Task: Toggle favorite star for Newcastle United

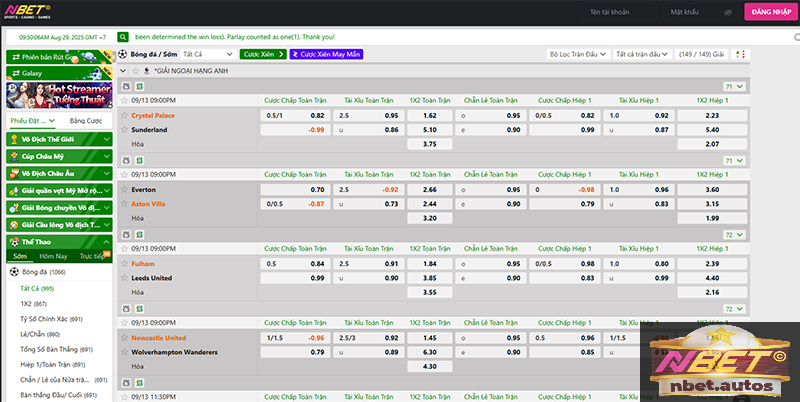Action: pos(124,338)
